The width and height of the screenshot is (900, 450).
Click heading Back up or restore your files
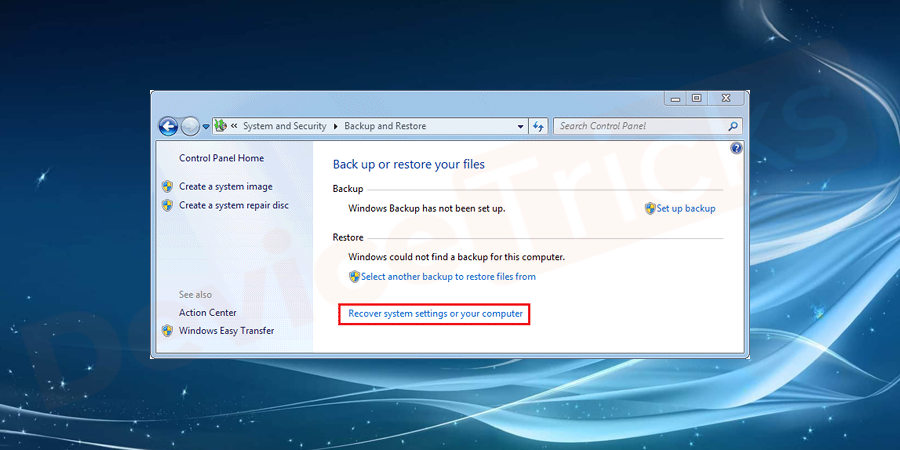[x=409, y=165]
